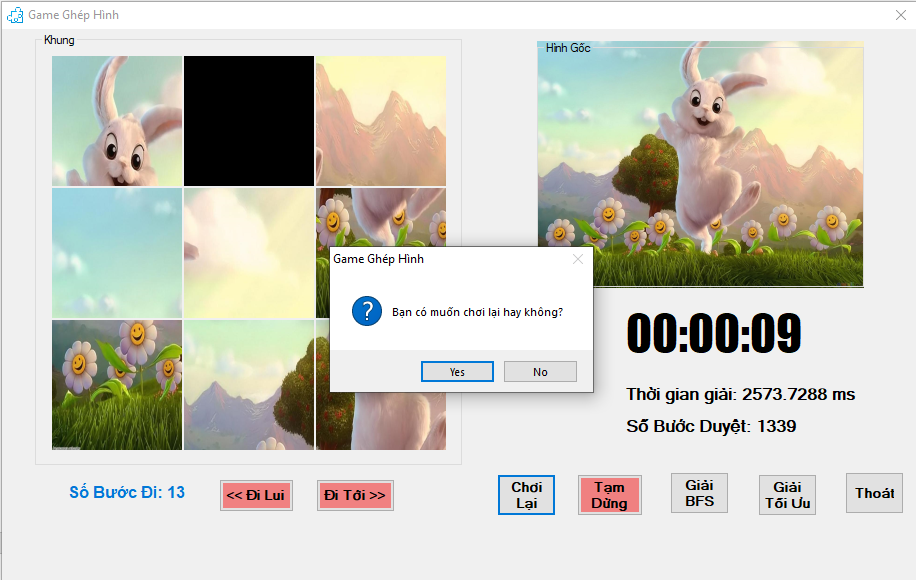Click the puzzle piece app icon

coord(15,15)
